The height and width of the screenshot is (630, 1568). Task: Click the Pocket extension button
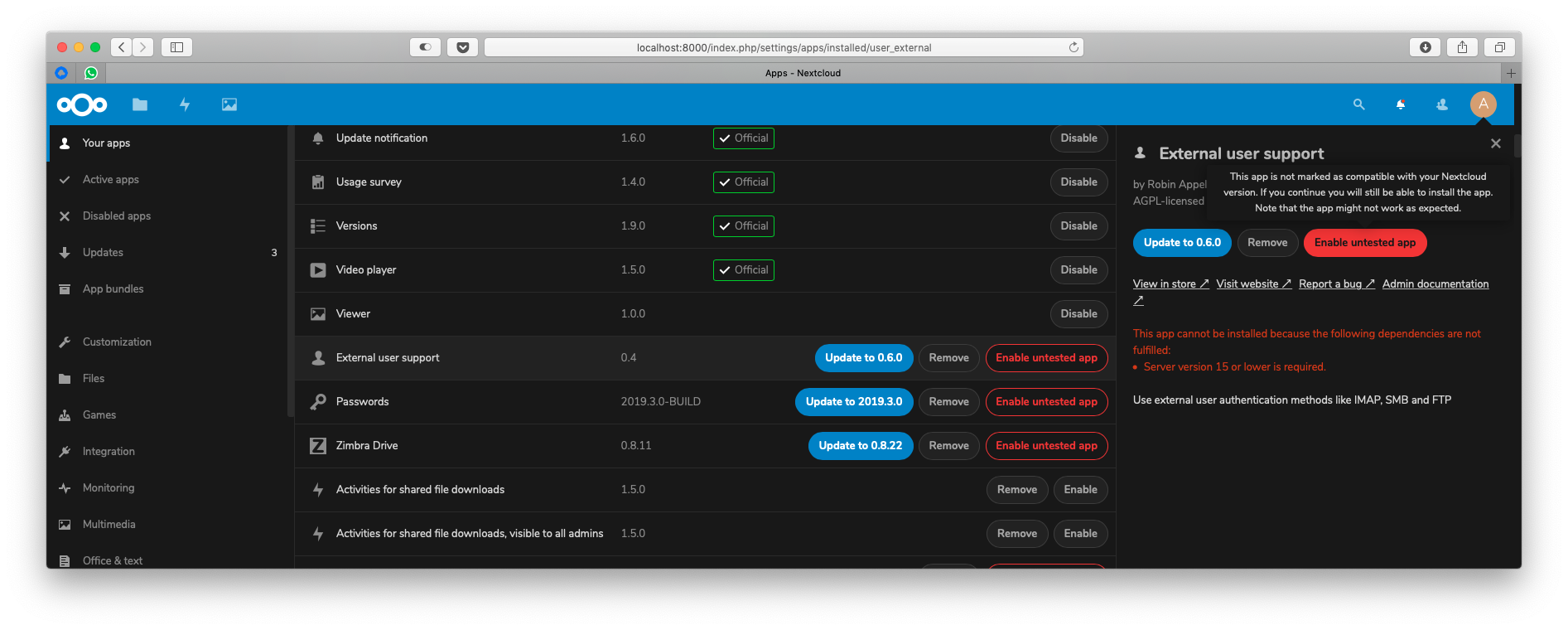[x=463, y=47]
